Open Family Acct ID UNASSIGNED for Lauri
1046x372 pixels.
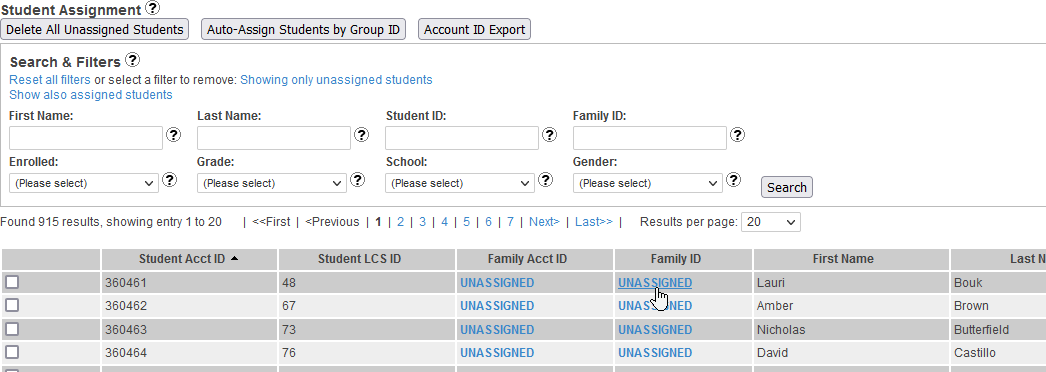tap(497, 283)
